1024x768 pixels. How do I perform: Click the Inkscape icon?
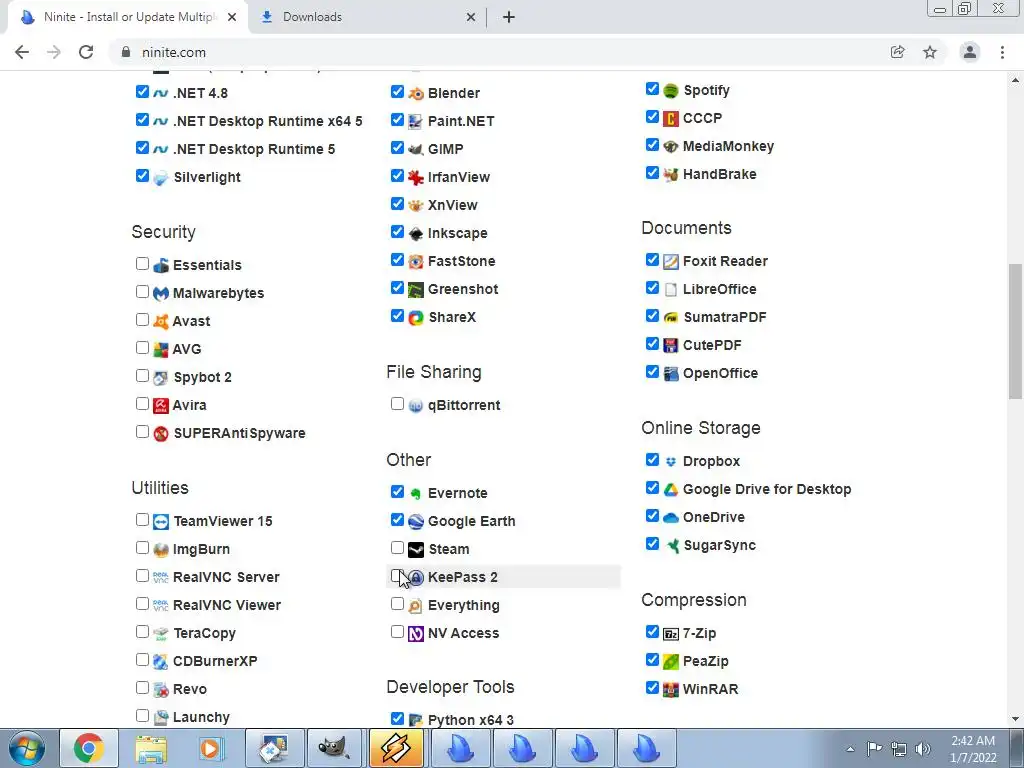point(416,233)
